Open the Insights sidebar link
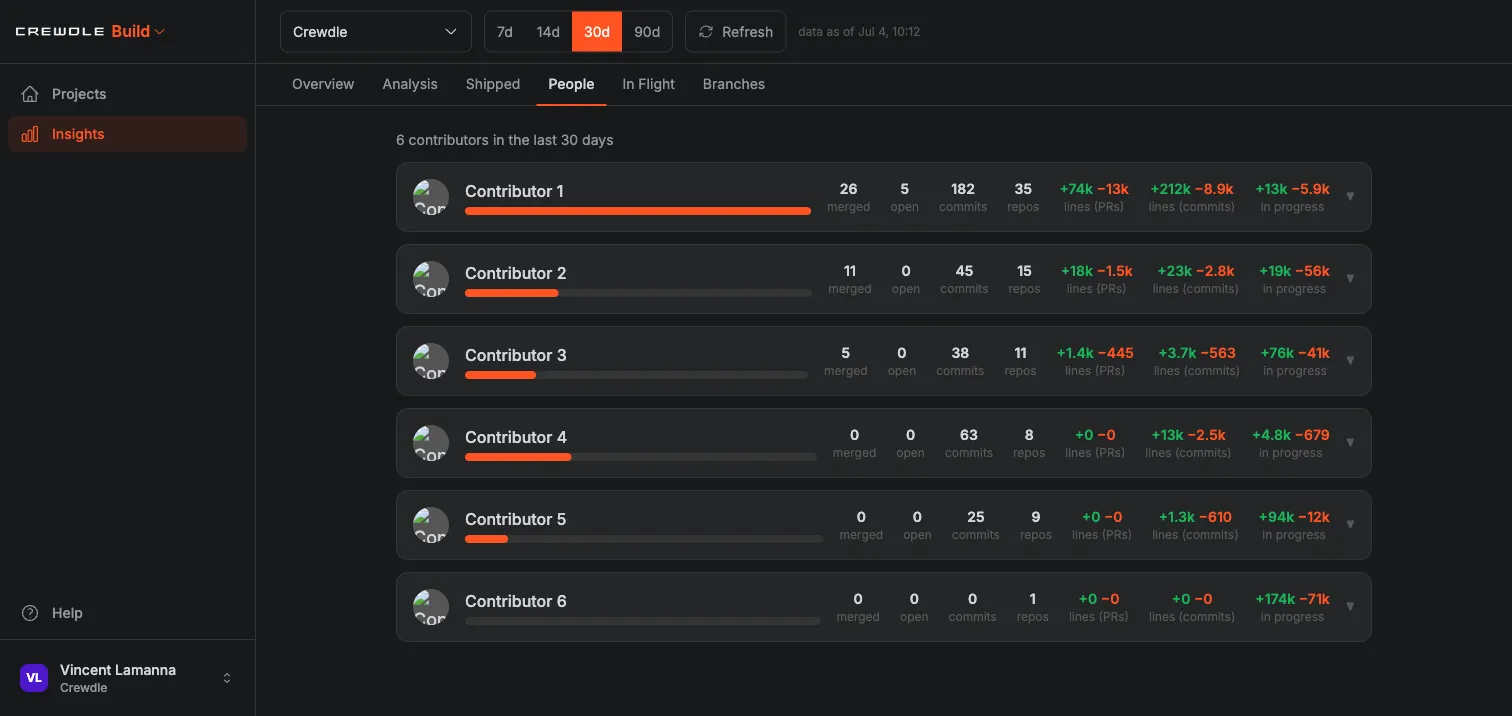The width and height of the screenshot is (1512, 716). click(x=128, y=134)
